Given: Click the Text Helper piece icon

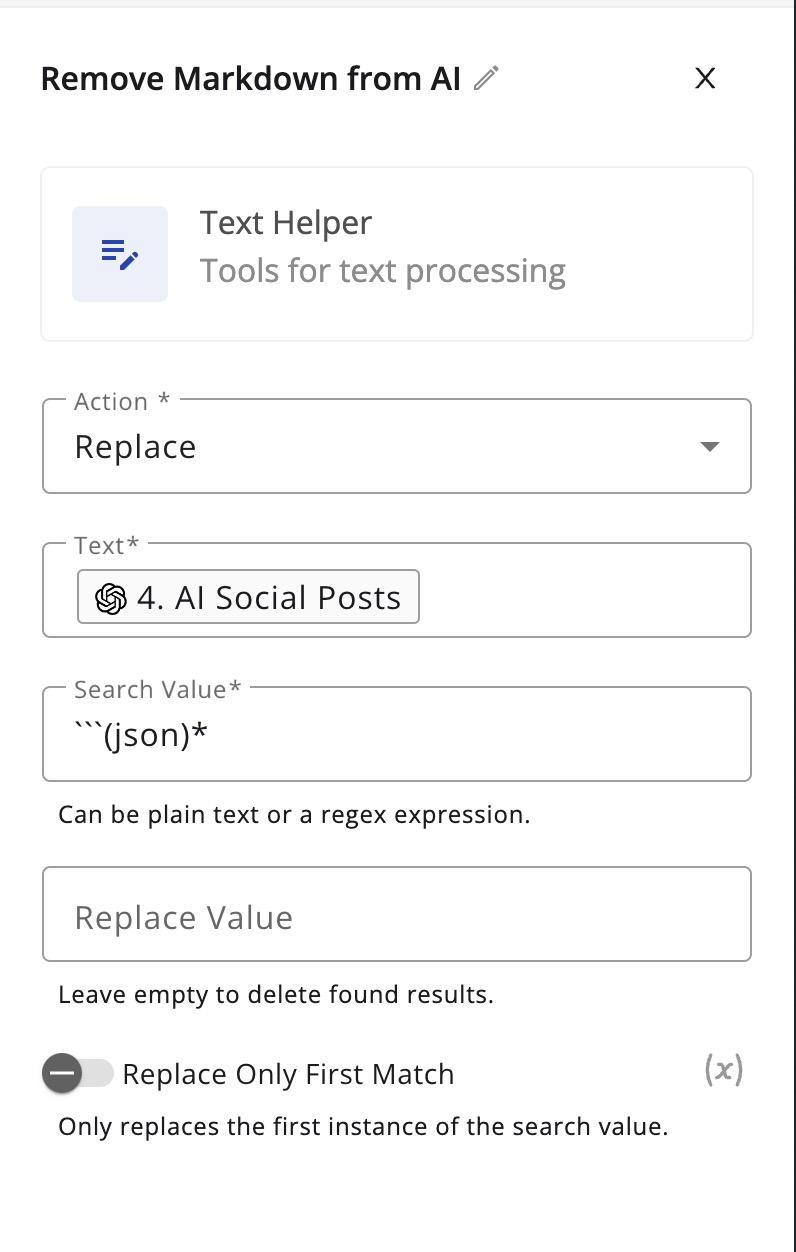Looking at the screenshot, I should [120, 254].
